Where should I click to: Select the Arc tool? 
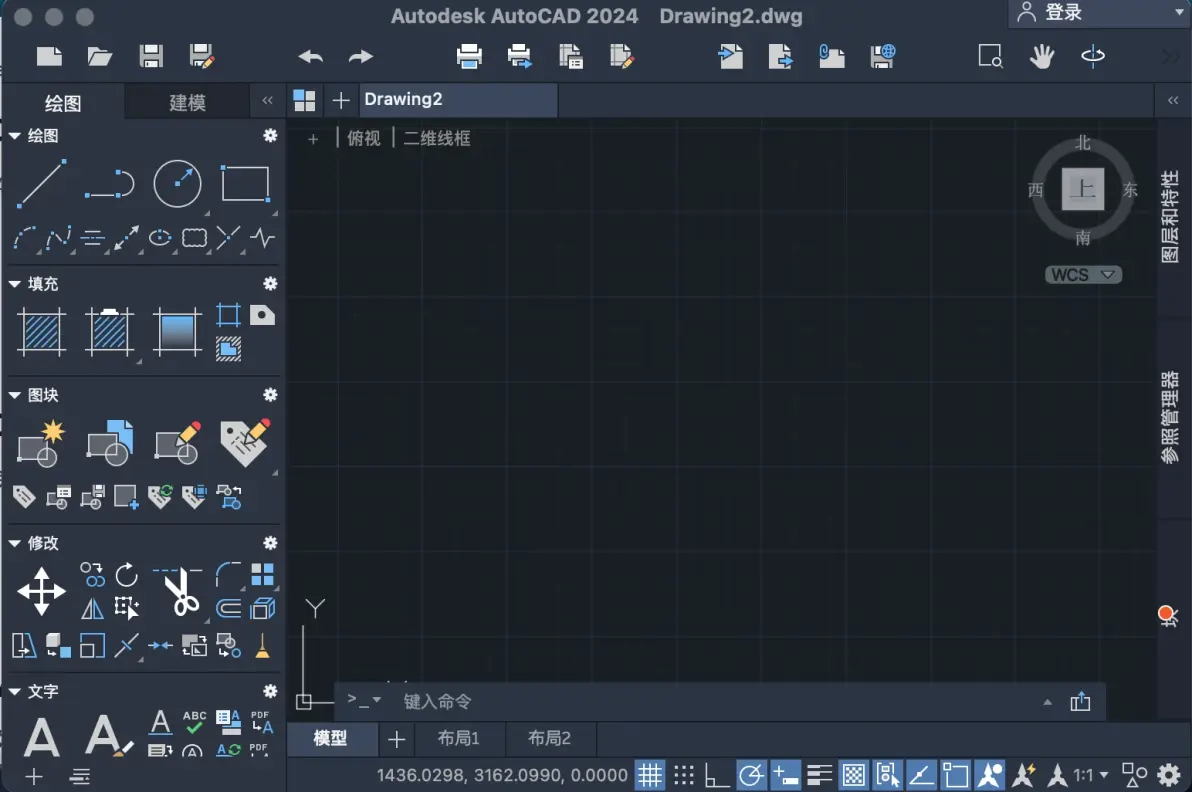click(x=24, y=239)
